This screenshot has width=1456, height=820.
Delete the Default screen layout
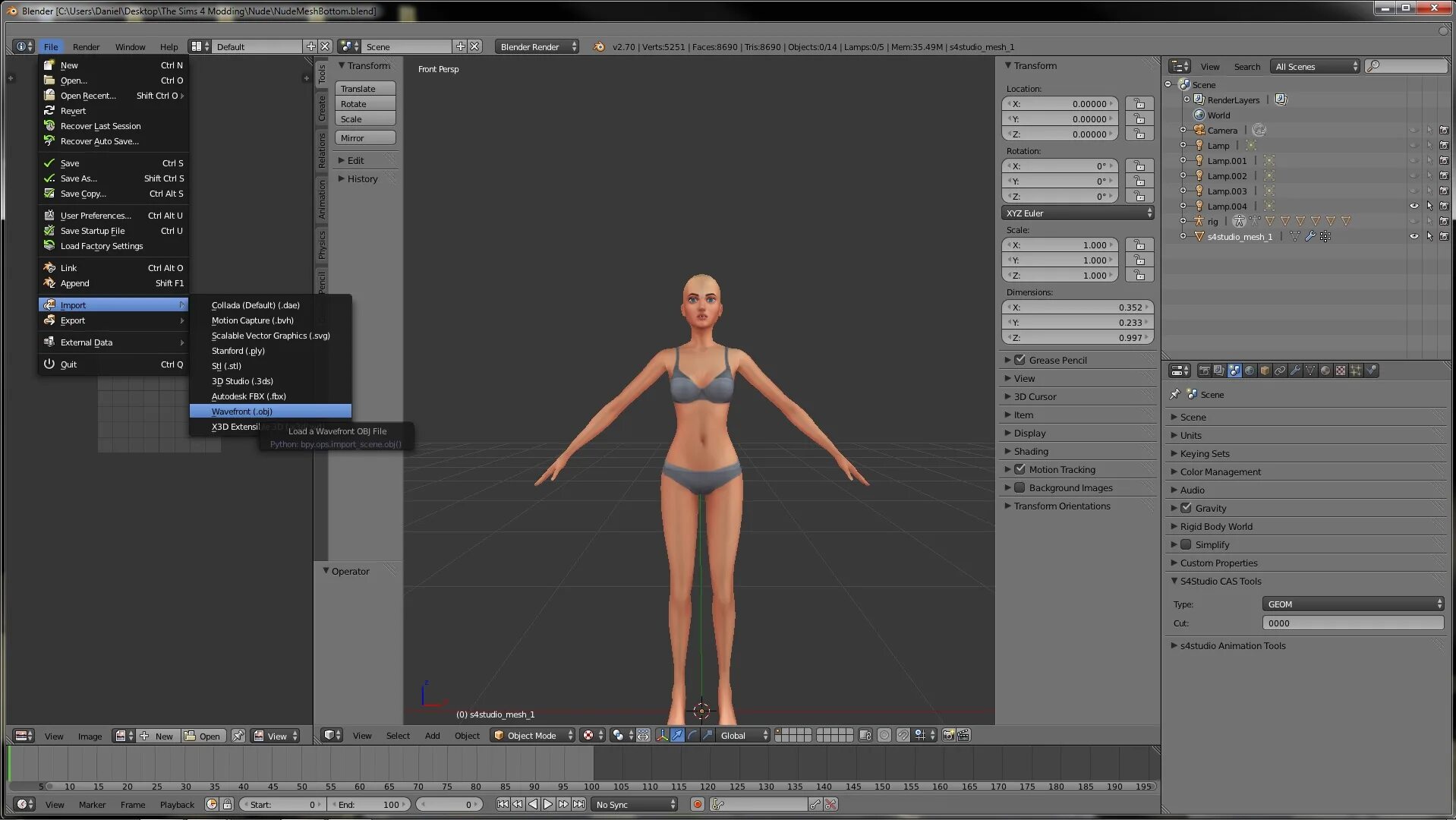pos(325,46)
